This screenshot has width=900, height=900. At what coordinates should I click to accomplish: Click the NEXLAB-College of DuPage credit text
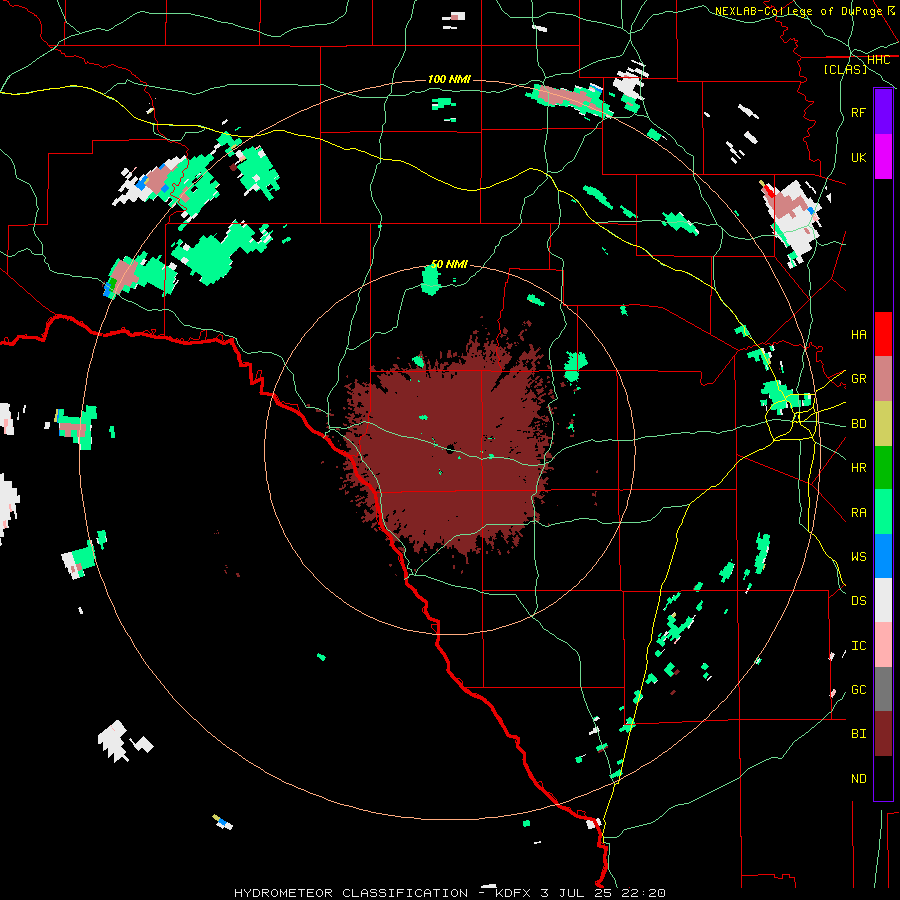799,11
